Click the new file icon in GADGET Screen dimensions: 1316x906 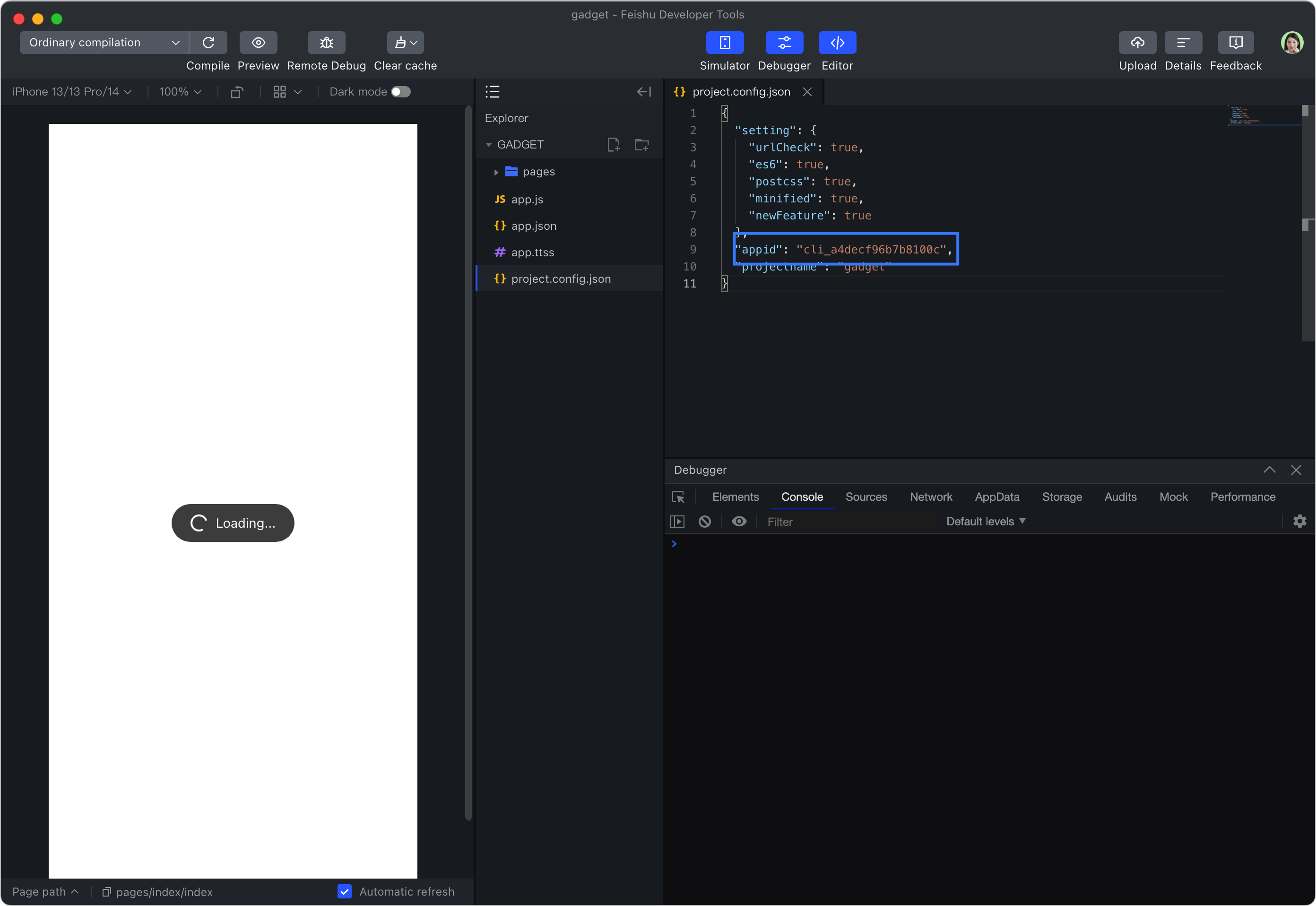pos(614,145)
